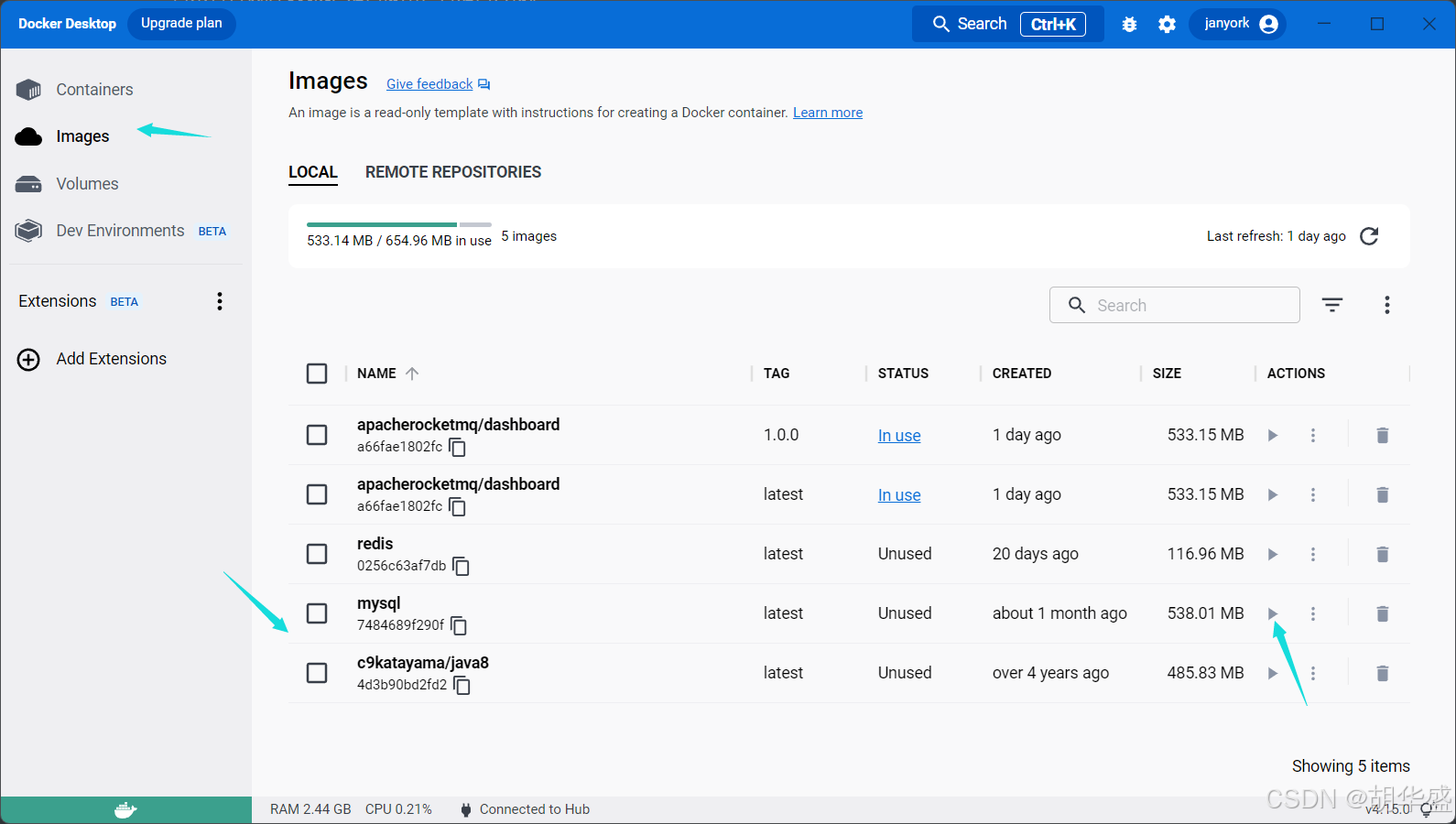Screen dimensions: 1456x824
Task: Select the mysql image checkbox
Action: (x=317, y=613)
